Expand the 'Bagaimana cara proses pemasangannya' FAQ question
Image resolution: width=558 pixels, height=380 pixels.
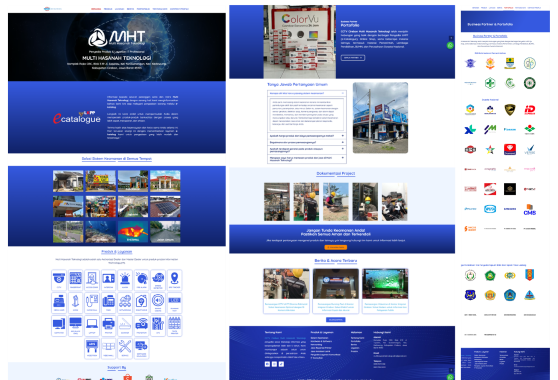306,142
